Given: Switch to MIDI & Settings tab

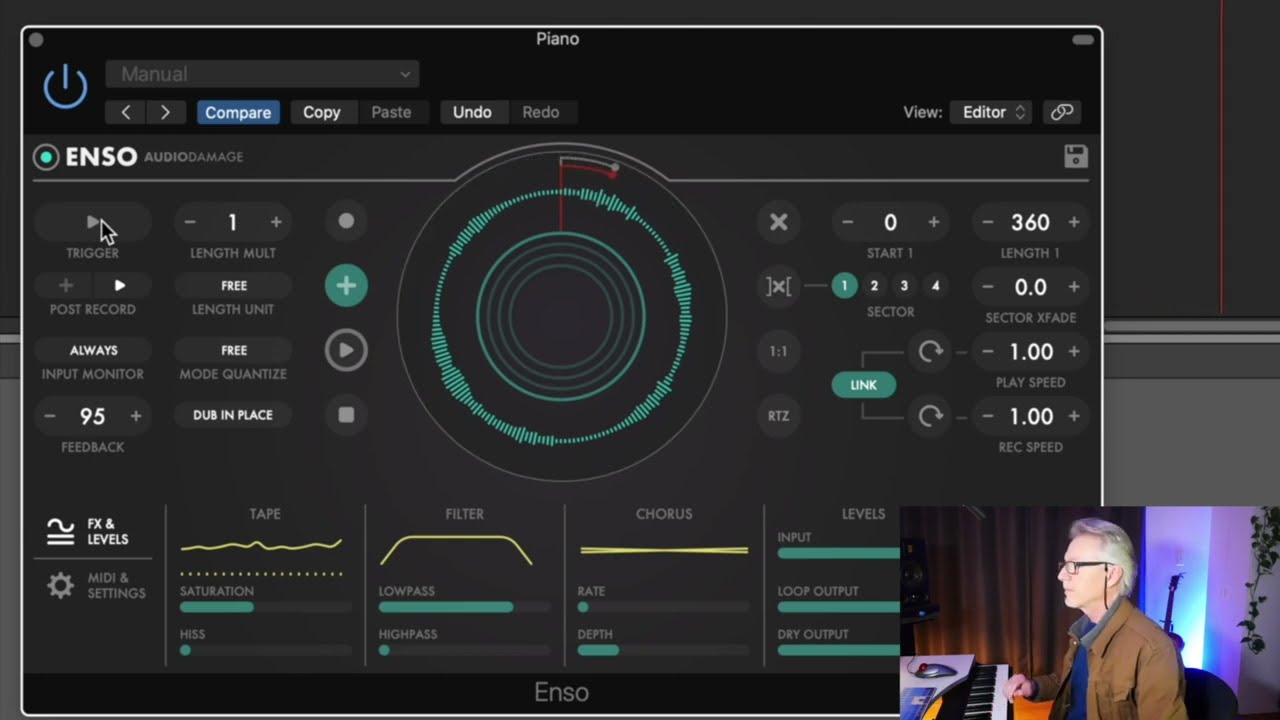Looking at the screenshot, I should tap(96, 586).
